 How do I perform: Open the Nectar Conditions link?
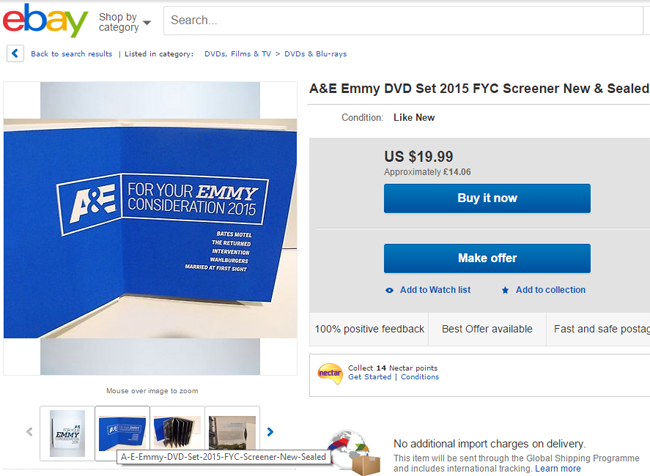[x=420, y=378]
